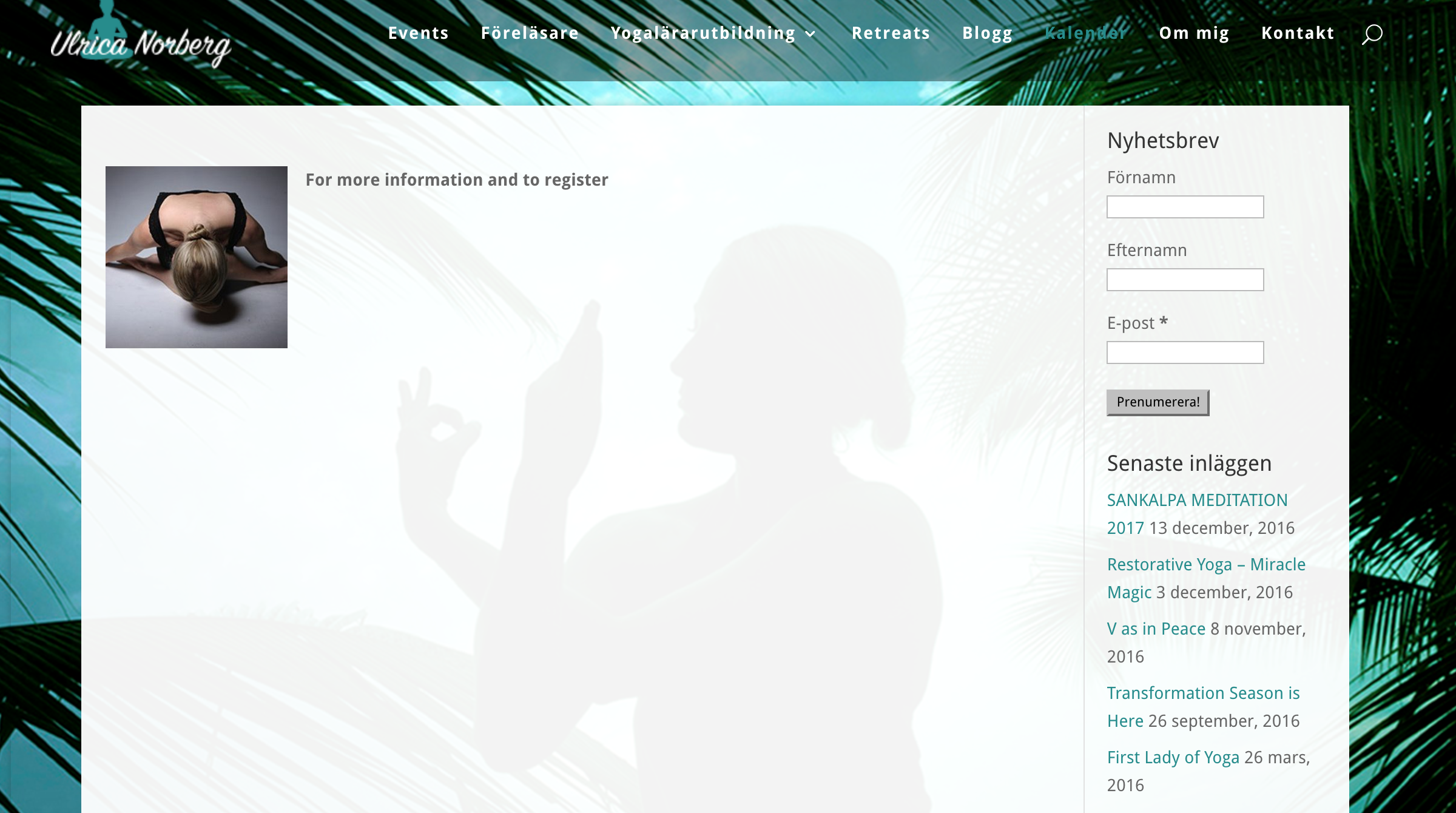
Task: Open First Lady of Yoga post
Action: pos(1173,758)
